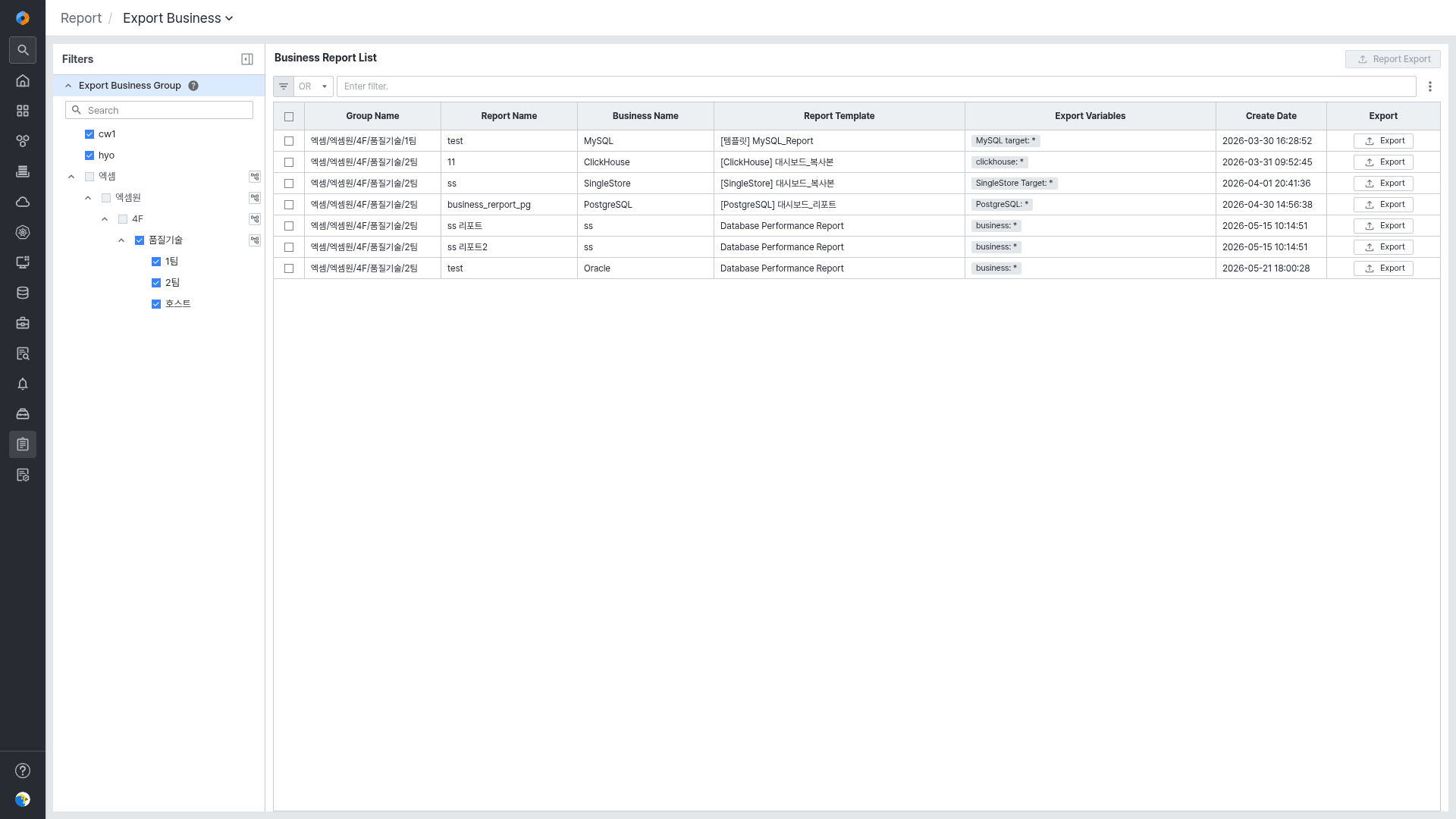Click the Business Name column header
The image size is (1456, 819).
tap(645, 116)
